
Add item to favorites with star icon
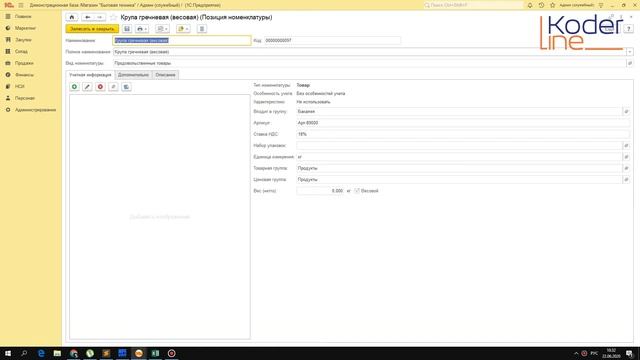[x=113, y=17]
